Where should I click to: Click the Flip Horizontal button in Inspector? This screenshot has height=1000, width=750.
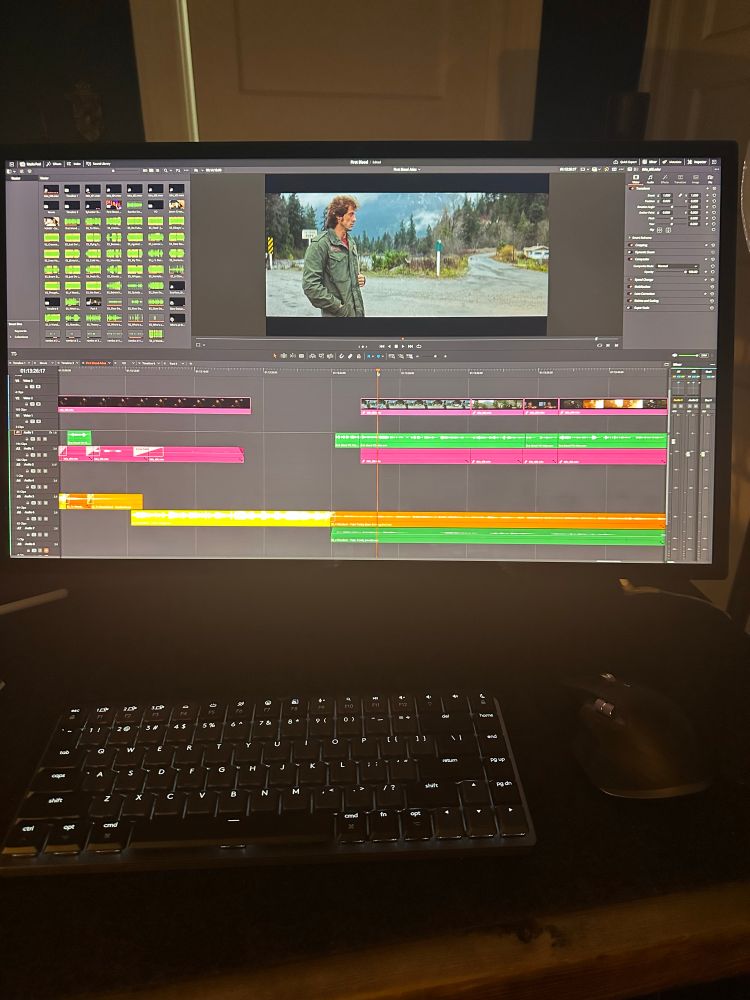659,230
